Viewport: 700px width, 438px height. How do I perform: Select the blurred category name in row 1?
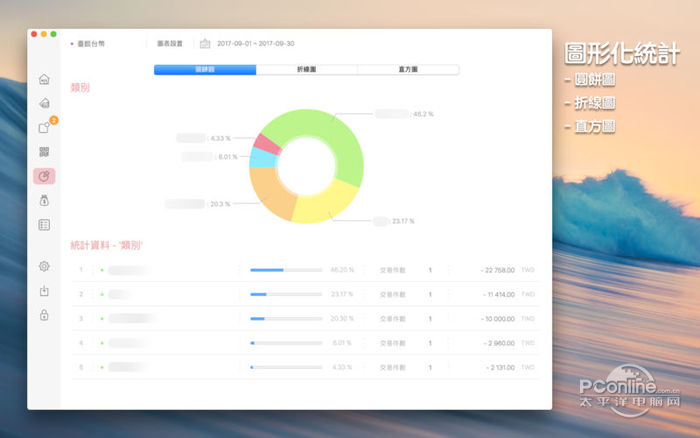coord(129,270)
